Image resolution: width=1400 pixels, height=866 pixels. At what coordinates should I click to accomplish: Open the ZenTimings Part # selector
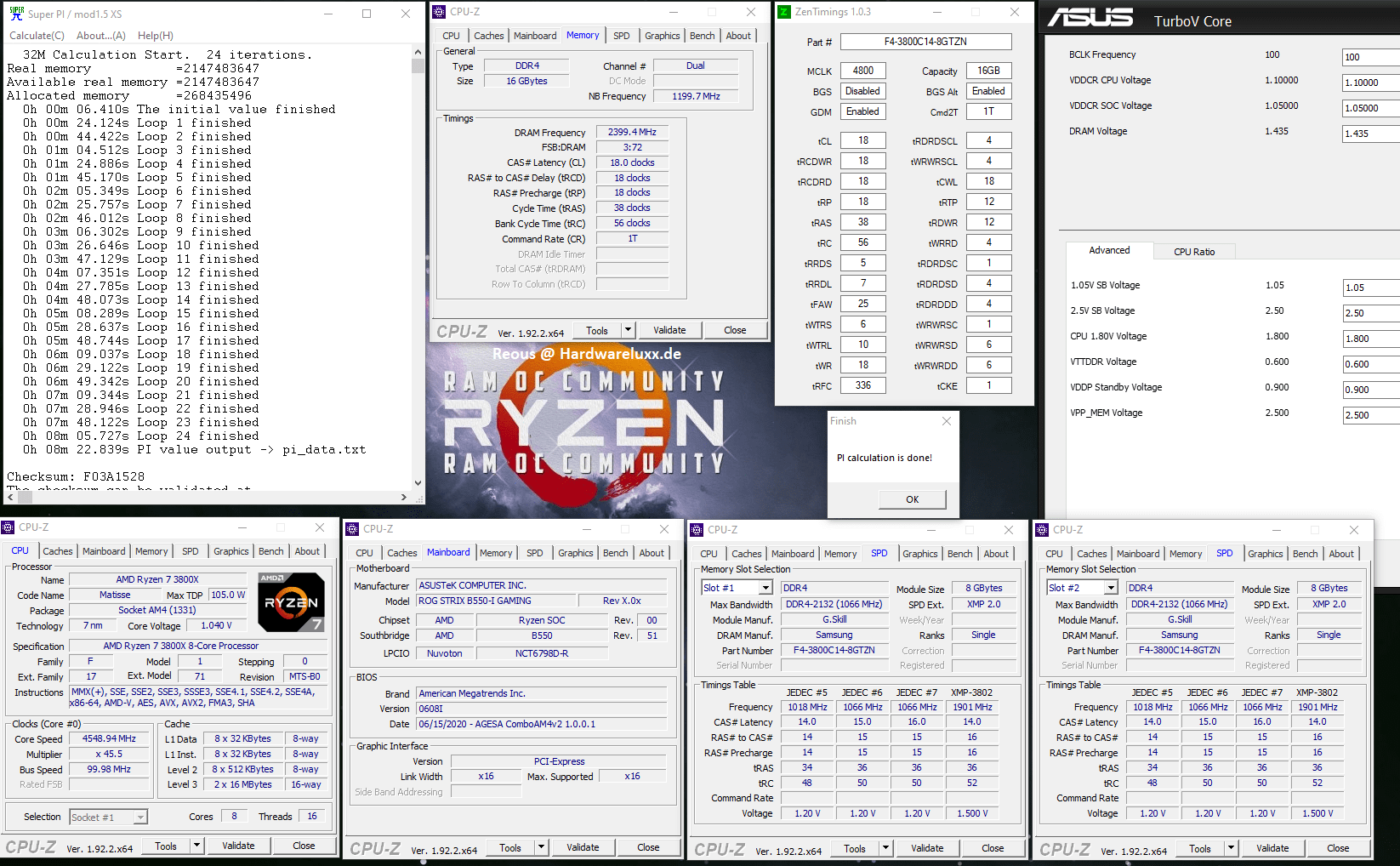pyautogui.click(x=925, y=42)
